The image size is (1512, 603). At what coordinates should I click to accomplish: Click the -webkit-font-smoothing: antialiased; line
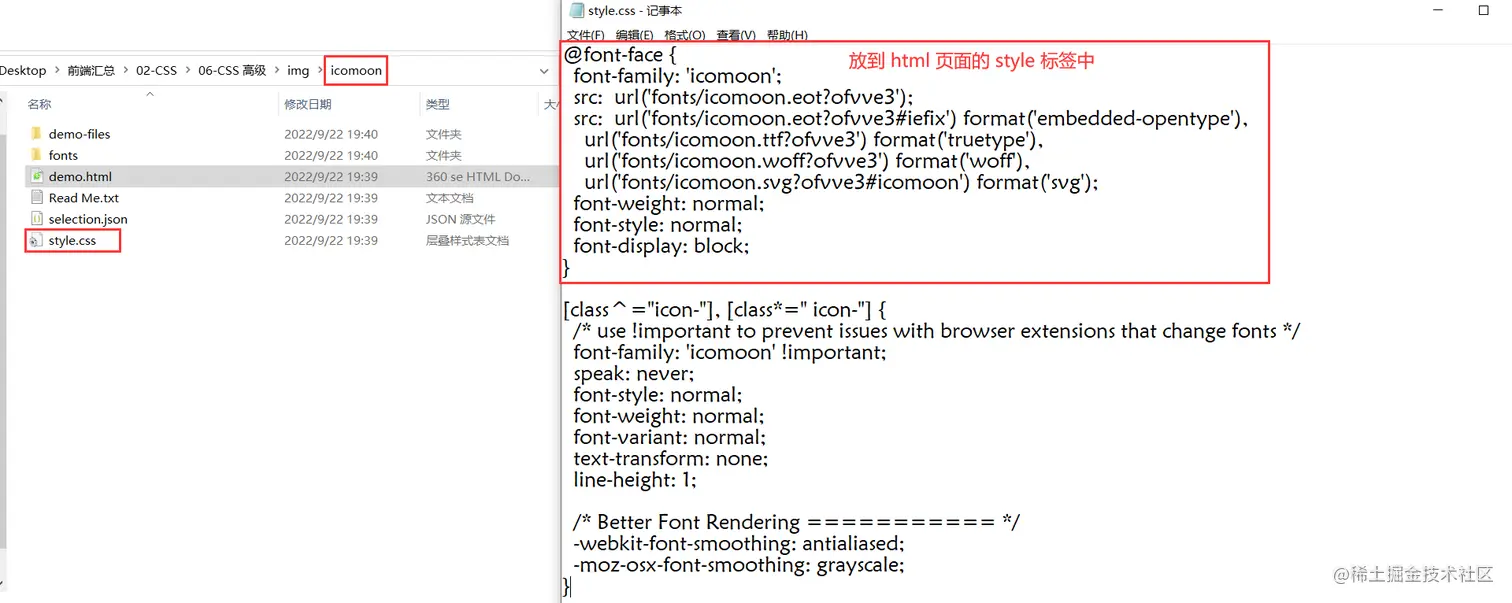click(739, 544)
